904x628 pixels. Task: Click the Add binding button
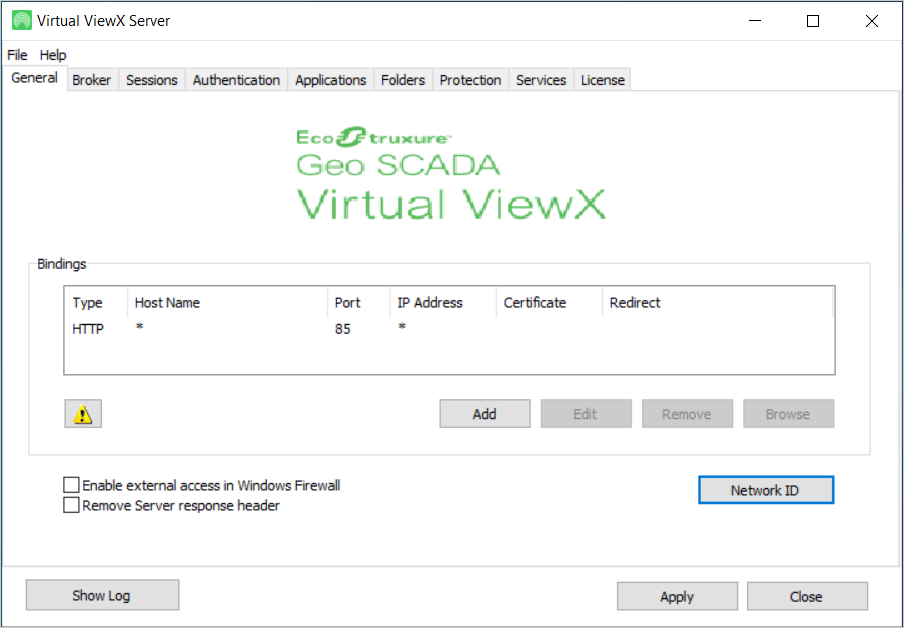click(x=484, y=414)
